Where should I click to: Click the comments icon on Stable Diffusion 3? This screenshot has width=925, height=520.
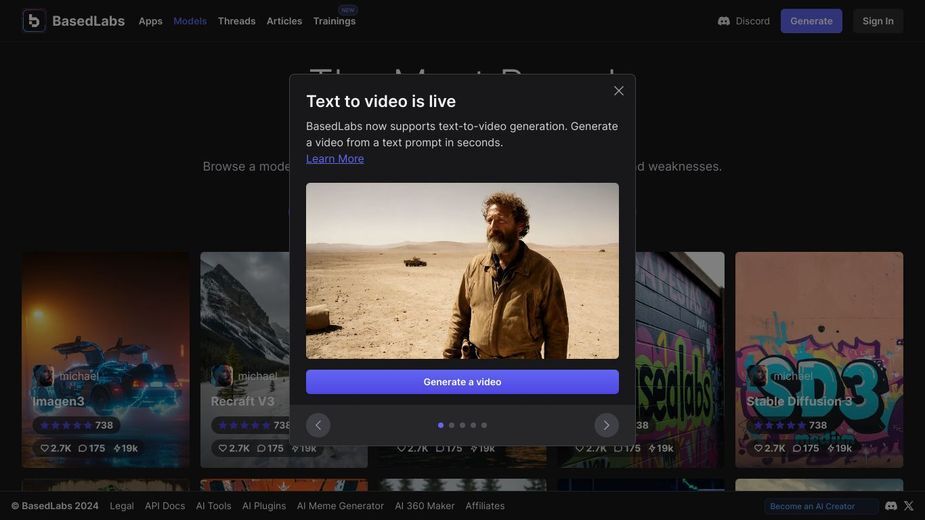[796, 449]
